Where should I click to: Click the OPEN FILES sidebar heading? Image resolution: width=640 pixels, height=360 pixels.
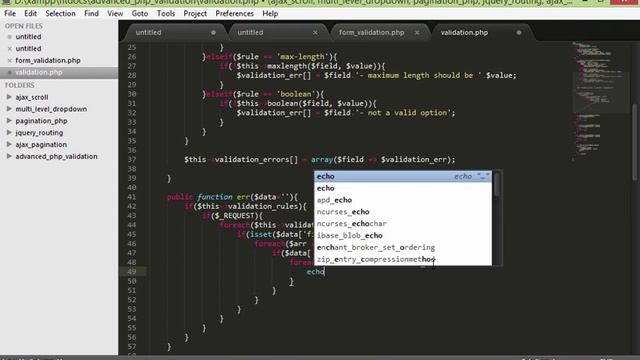[24, 26]
